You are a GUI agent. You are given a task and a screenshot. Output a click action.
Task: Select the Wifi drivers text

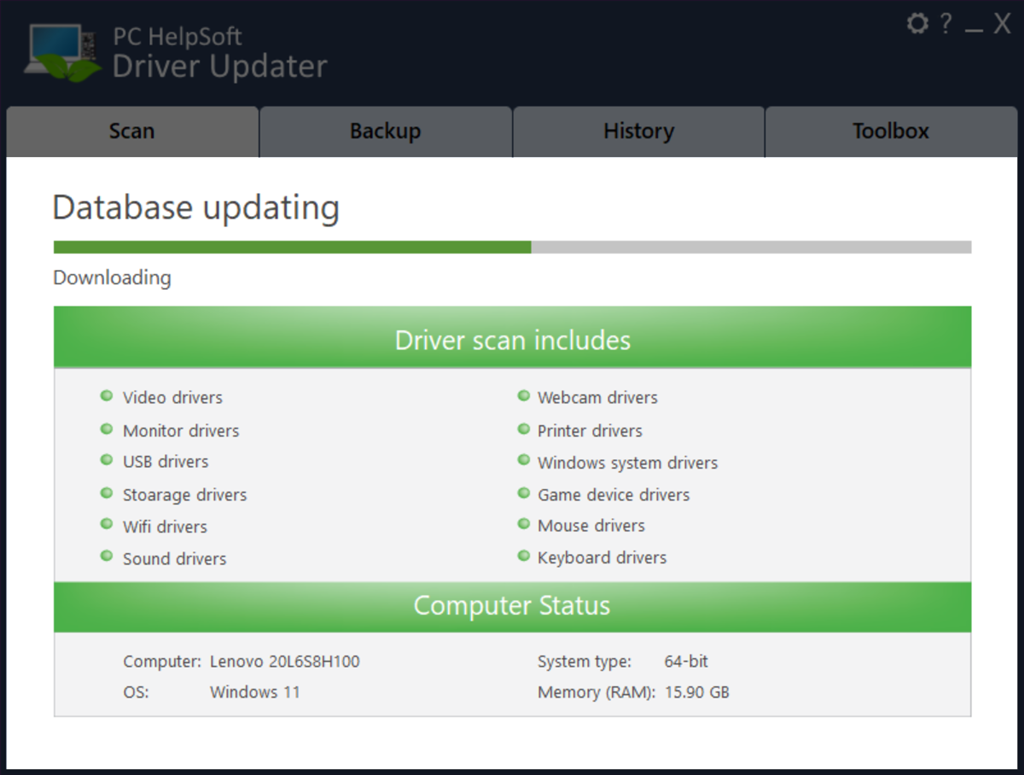(165, 527)
